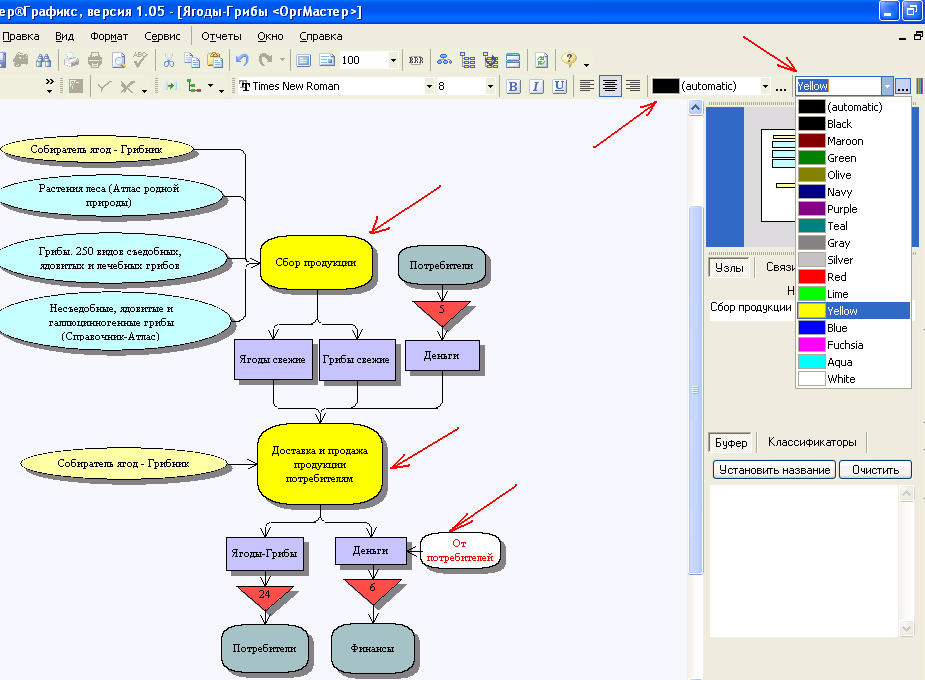
Task: Click the EEE label toolbar icon
Action: click(x=416, y=60)
